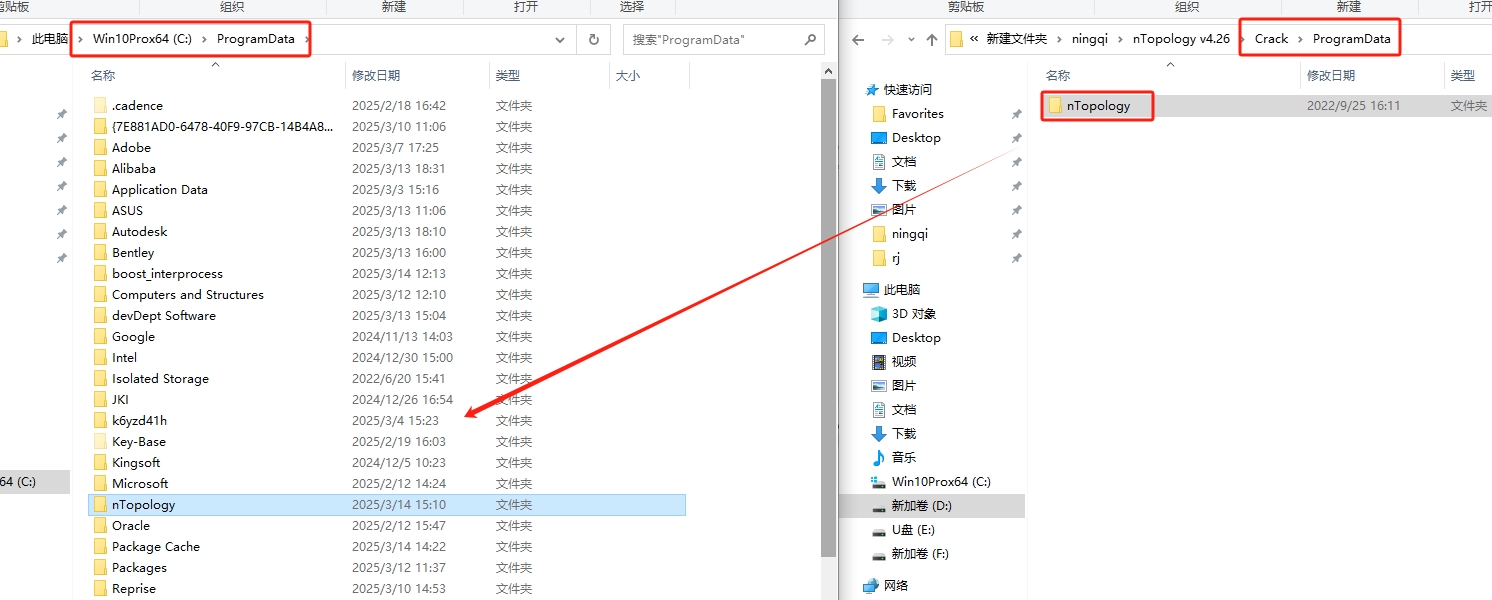The width and height of the screenshot is (1492, 600).
Task: Click the search magnifier icon
Action: (x=811, y=40)
